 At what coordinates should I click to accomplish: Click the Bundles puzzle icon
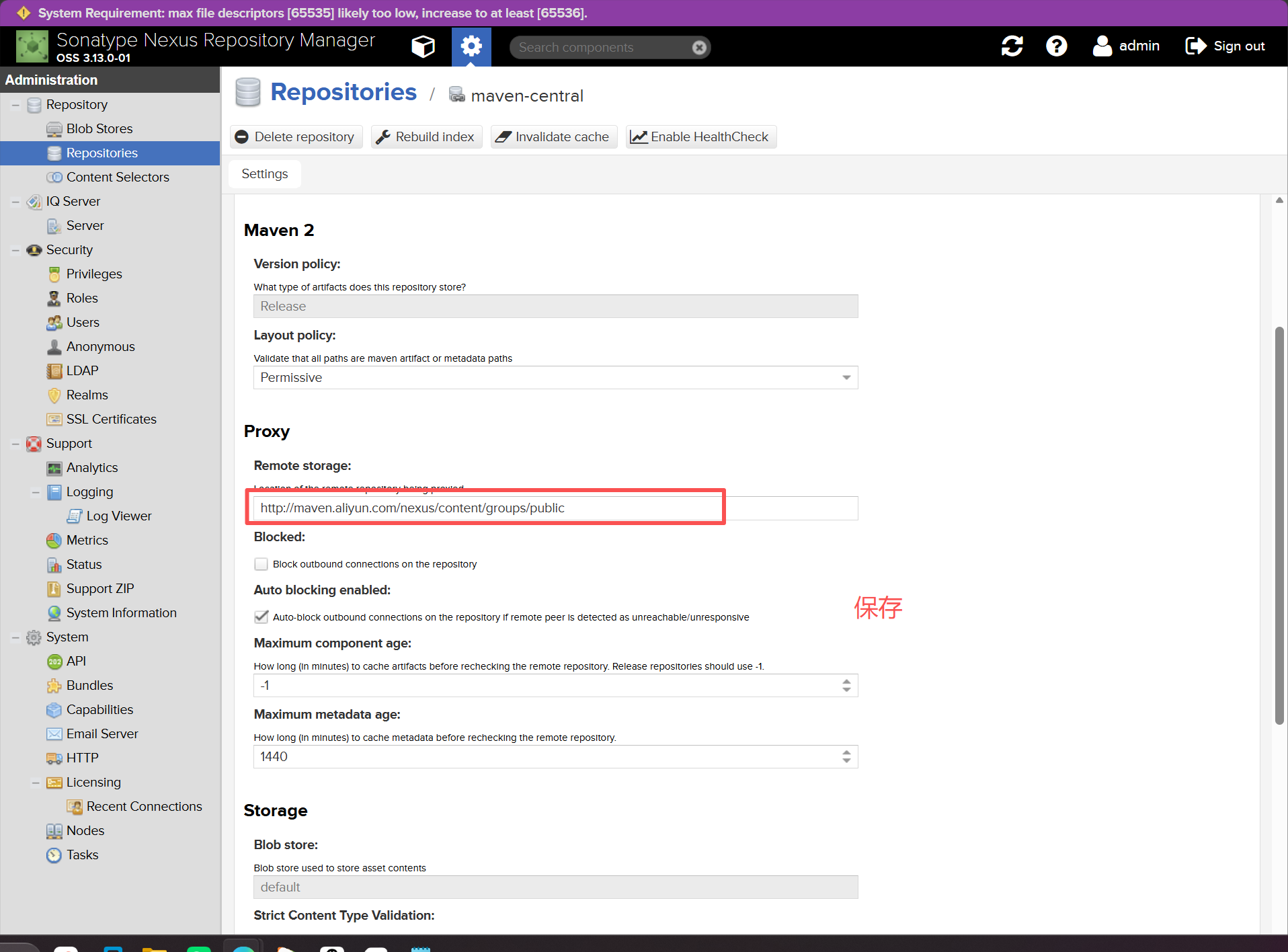(x=54, y=686)
